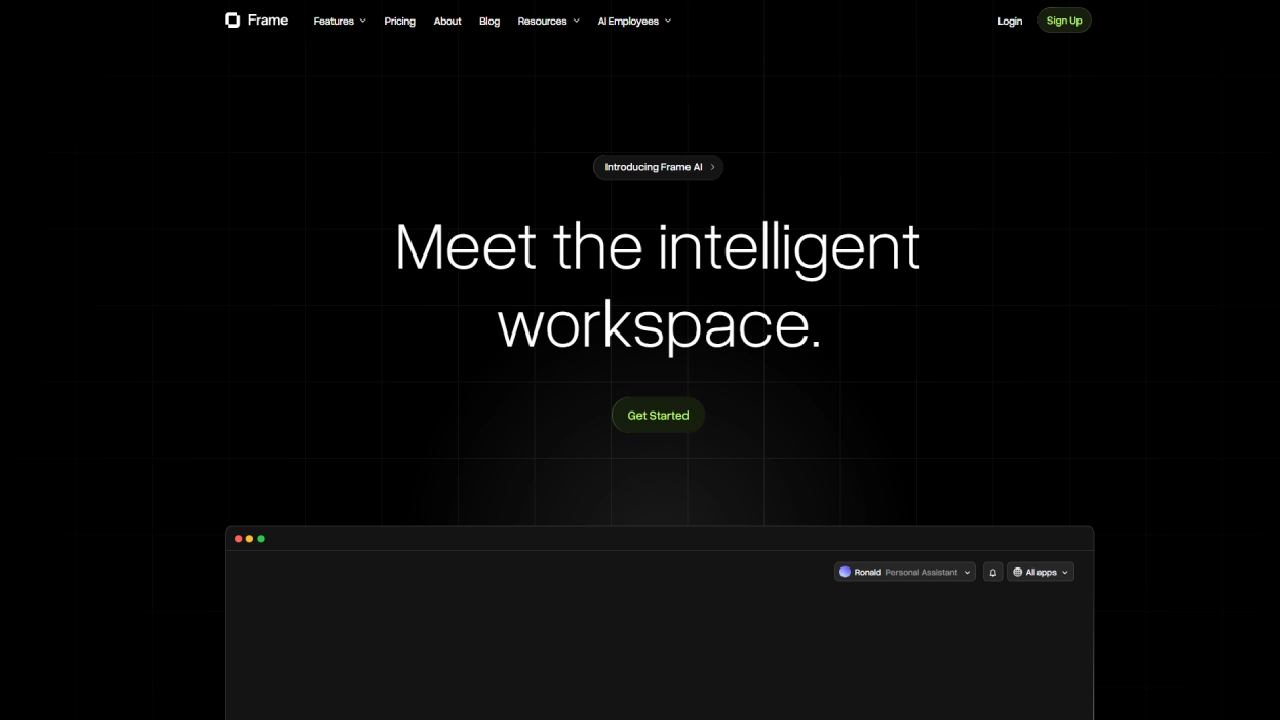Open the About page
Viewport: 1280px width, 720px height.
coord(447,21)
